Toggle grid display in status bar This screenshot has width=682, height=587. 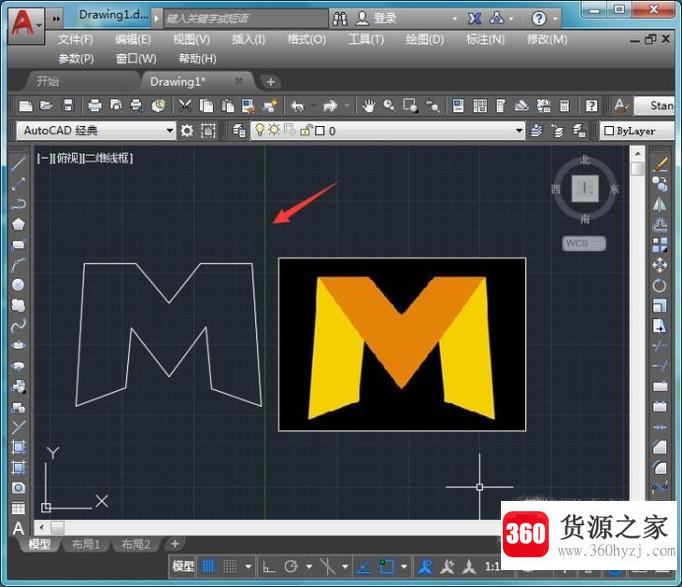coord(208,566)
